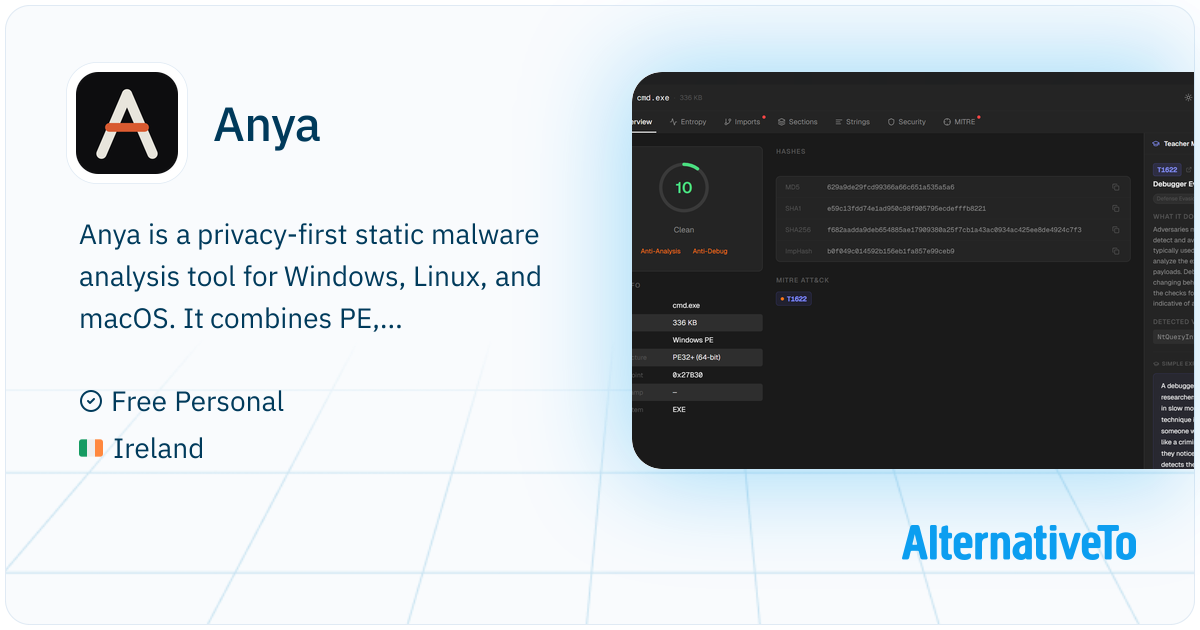Open T1622 external link icon
Image resolution: width=1200 pixels, height=630 pixels.
click(x=1189, y=170)
